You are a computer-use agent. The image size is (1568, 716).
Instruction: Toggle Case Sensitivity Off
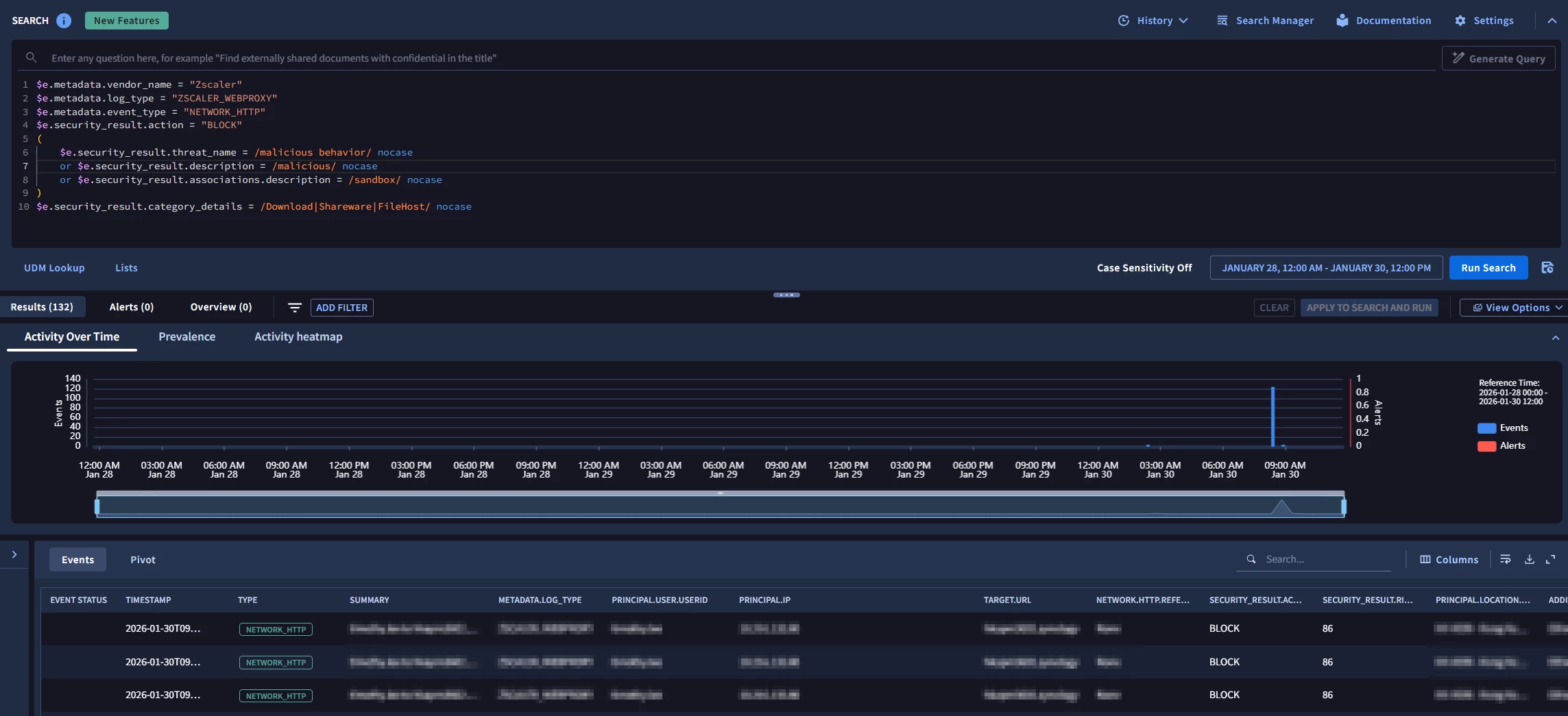[x=1144, y=268]
